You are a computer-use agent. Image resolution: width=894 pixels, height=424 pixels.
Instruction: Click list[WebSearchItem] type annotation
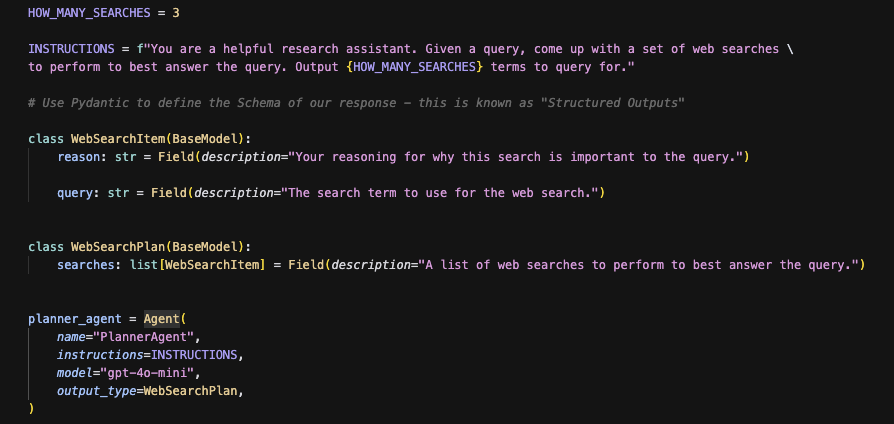(198, 265)
